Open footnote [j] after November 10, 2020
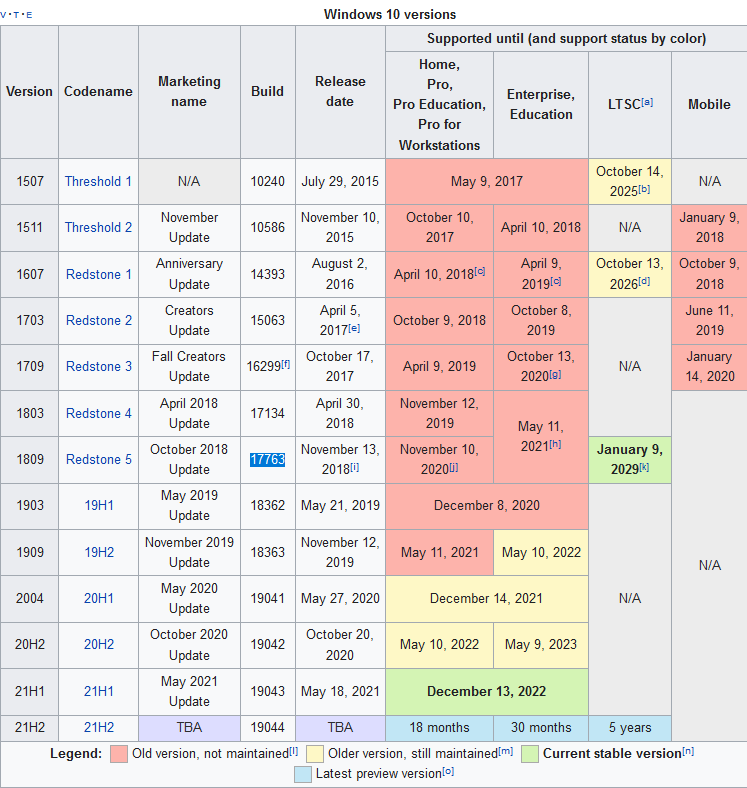Viewport: 747px width, 788px height. pos(453,467)
